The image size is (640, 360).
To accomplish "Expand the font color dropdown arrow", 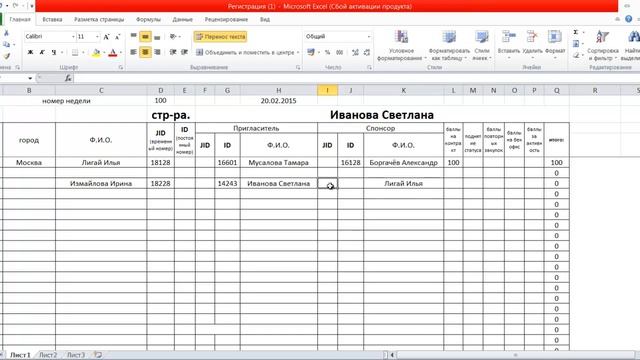I will point(121,53).
